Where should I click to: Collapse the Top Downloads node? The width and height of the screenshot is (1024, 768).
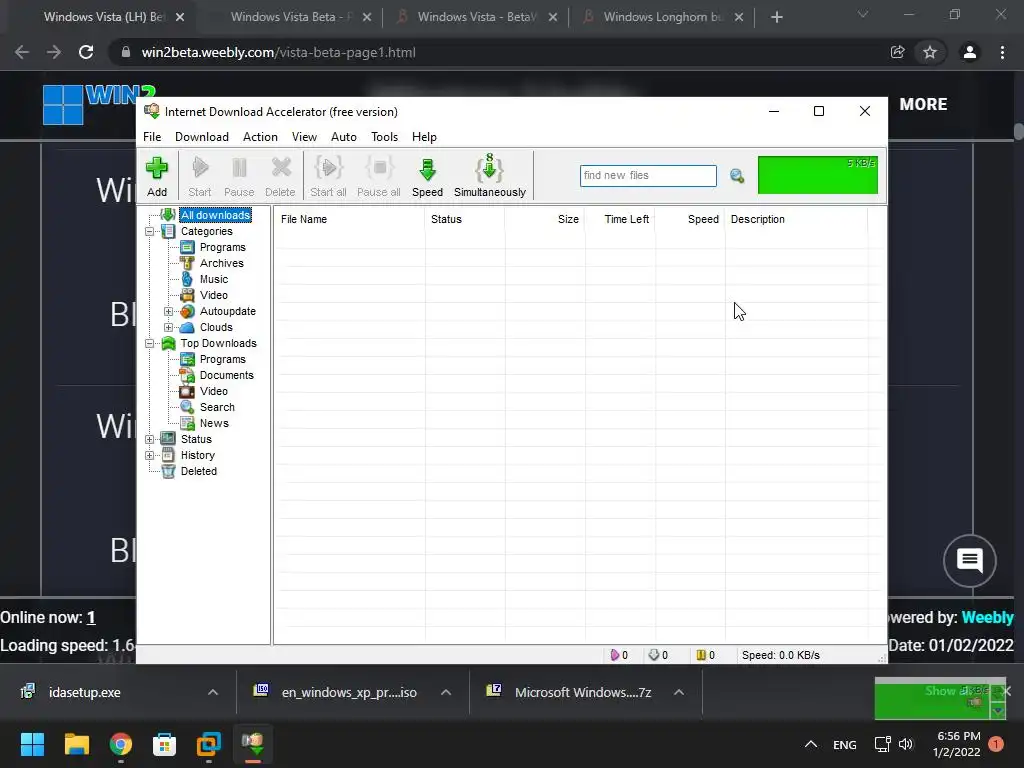pyautogui.click(x=150, y=344)
